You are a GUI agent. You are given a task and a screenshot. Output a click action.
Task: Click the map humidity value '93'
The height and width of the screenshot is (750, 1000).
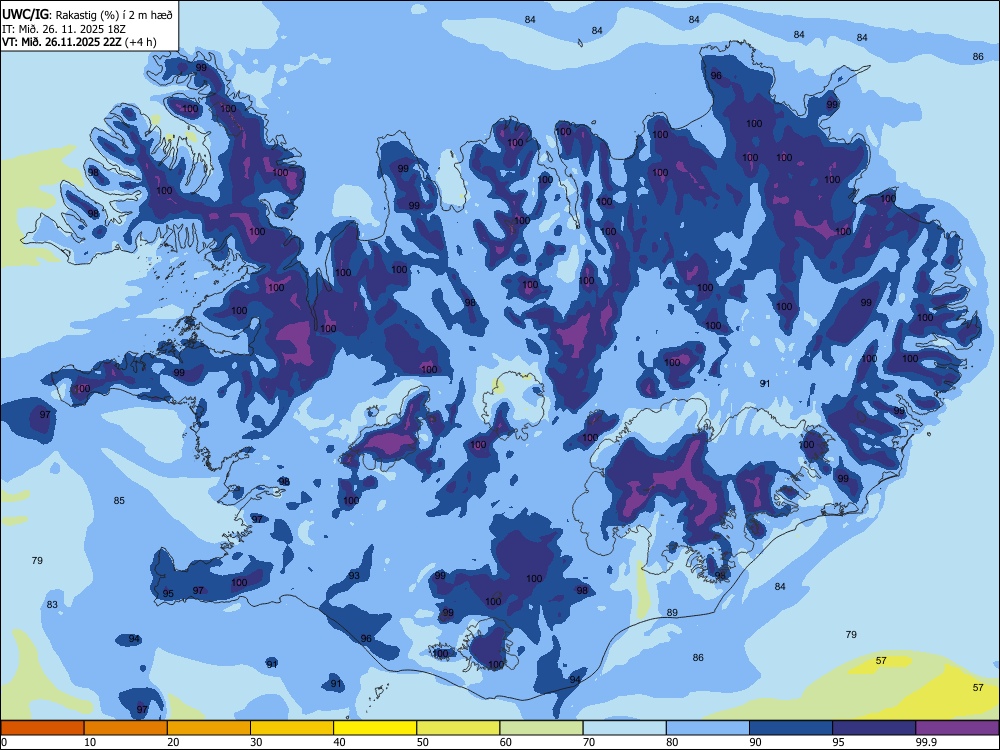354,576
